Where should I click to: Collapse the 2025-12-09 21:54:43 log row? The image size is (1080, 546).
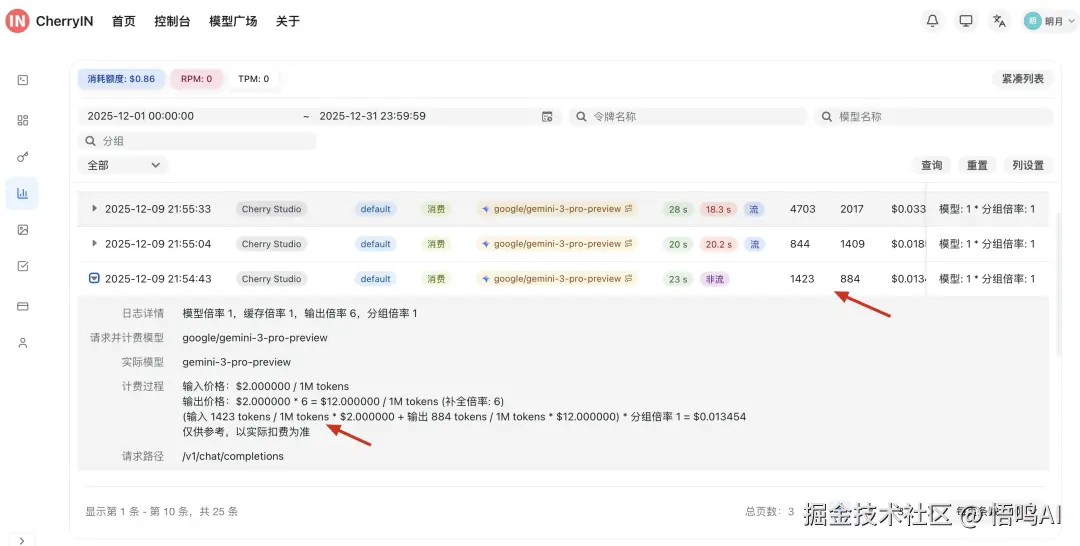point(94,279)
